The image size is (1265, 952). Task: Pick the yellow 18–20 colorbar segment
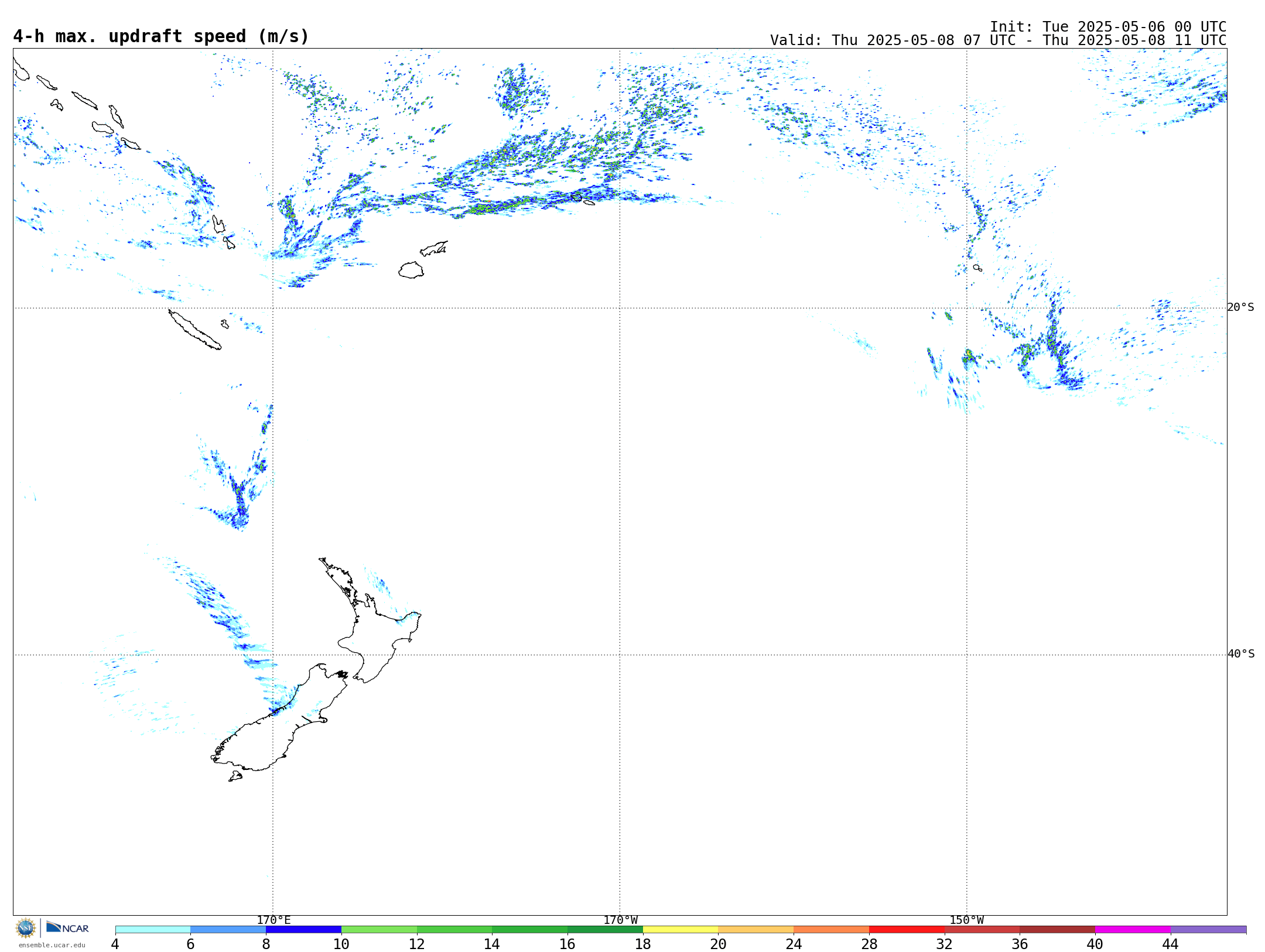pos(681,929)
